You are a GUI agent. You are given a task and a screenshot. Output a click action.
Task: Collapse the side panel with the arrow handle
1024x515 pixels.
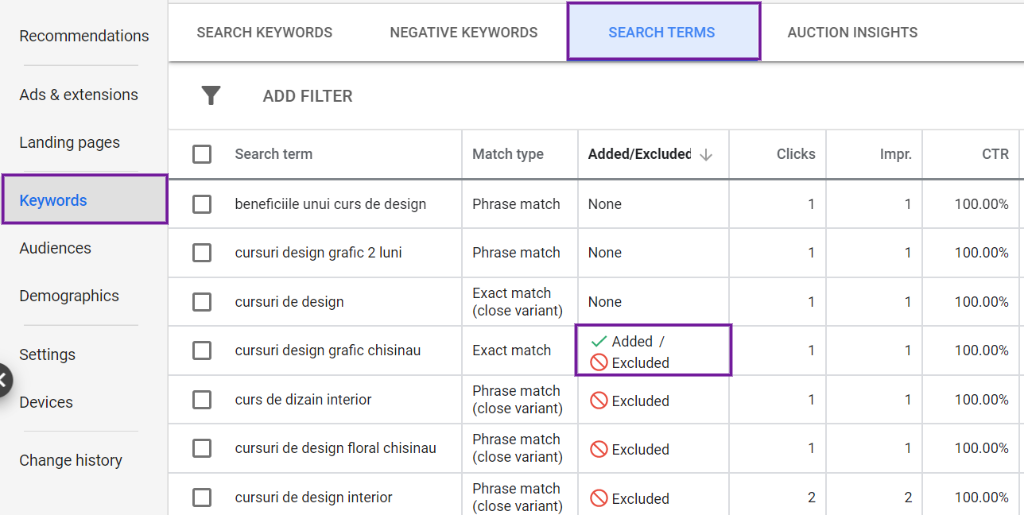3,380
